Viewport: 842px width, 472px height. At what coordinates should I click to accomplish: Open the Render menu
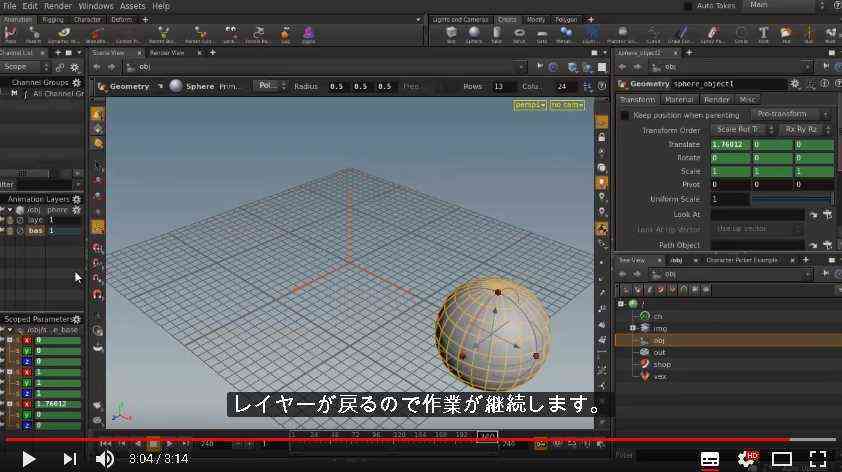pos(57,6)
